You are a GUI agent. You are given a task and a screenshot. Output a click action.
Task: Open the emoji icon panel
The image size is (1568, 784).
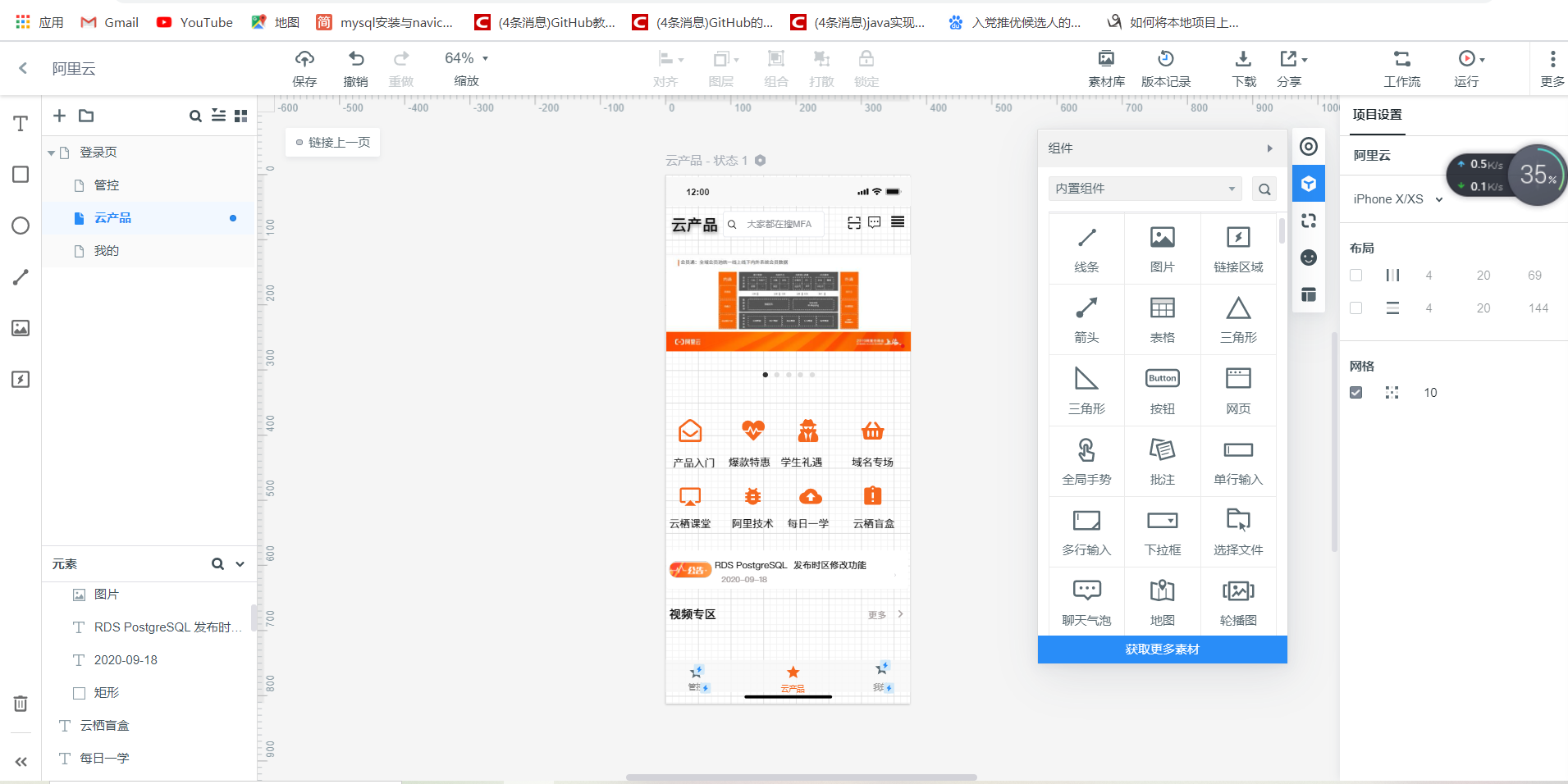pos(1309,258)
